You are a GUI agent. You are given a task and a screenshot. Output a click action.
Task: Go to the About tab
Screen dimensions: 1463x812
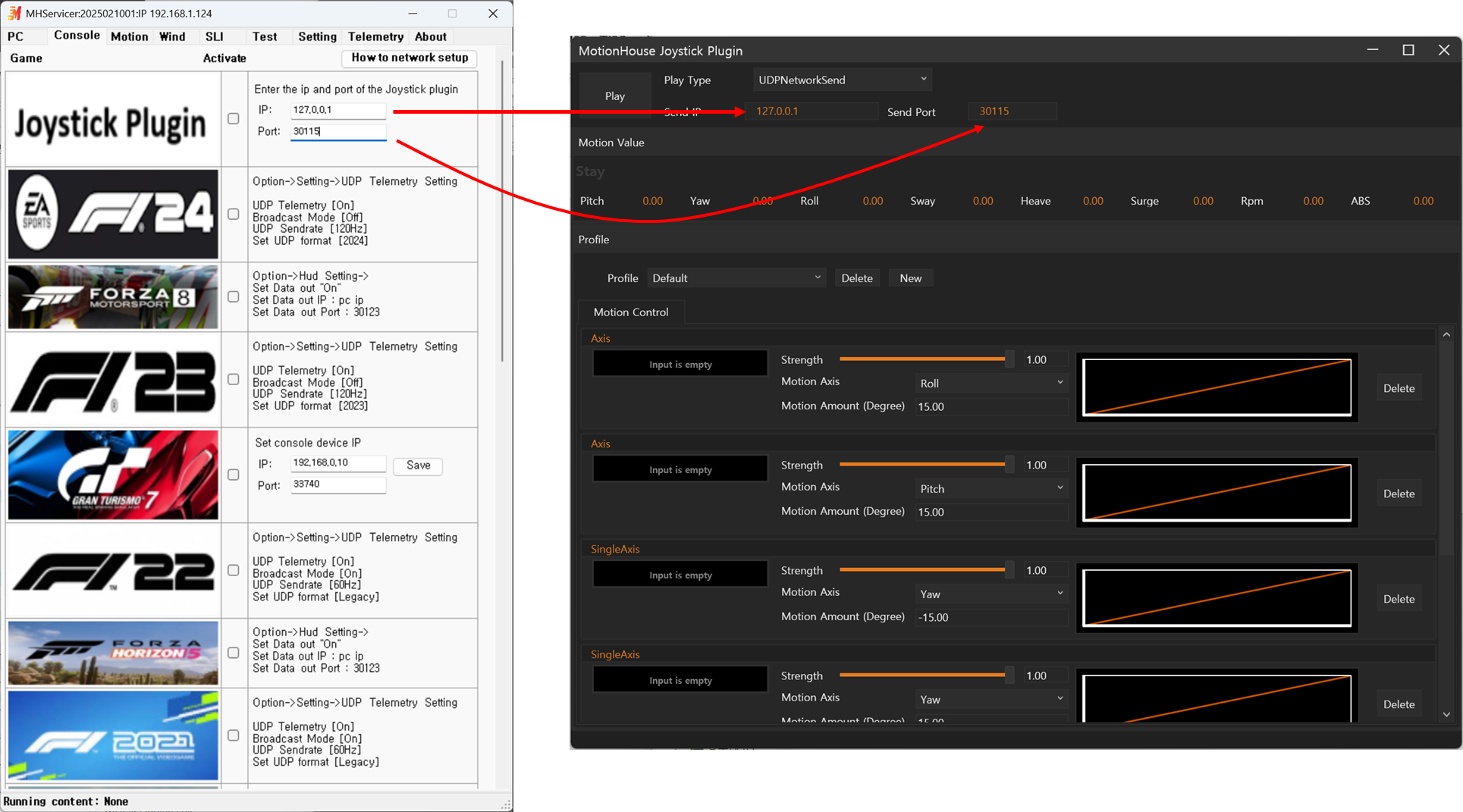[x=431, y=36]
